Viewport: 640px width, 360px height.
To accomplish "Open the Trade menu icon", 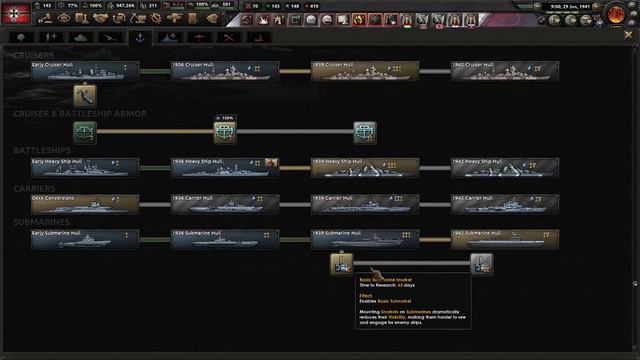I will pyautogui.click(x=119, y=18).
